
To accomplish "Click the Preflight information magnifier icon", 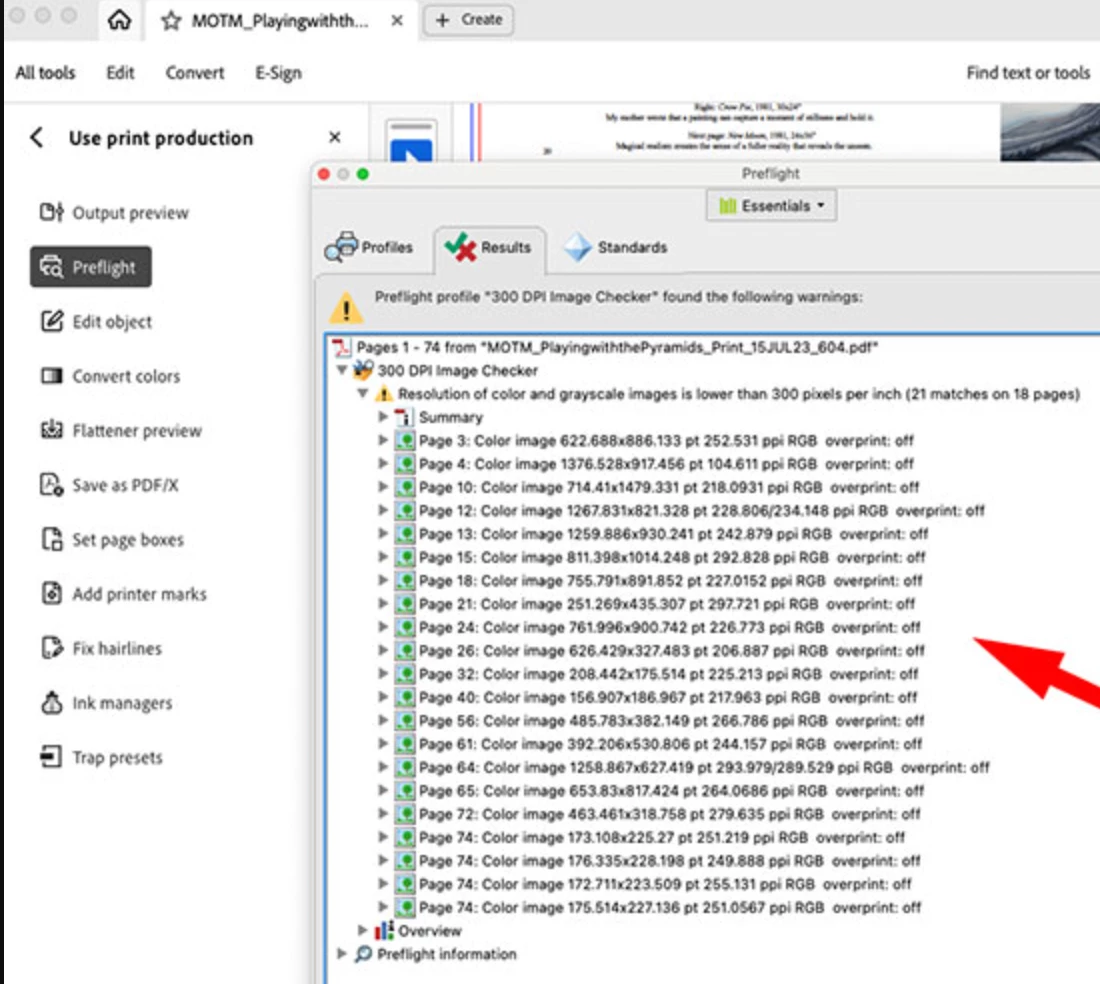I will point(363,954).
